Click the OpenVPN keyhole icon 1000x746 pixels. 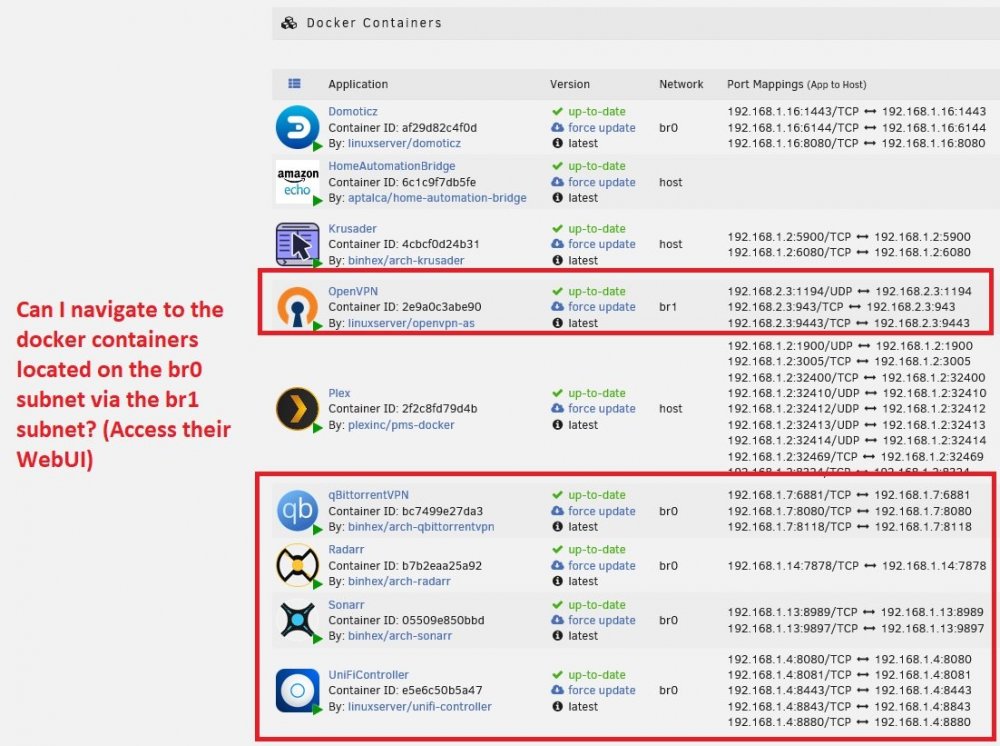(297, 307)
